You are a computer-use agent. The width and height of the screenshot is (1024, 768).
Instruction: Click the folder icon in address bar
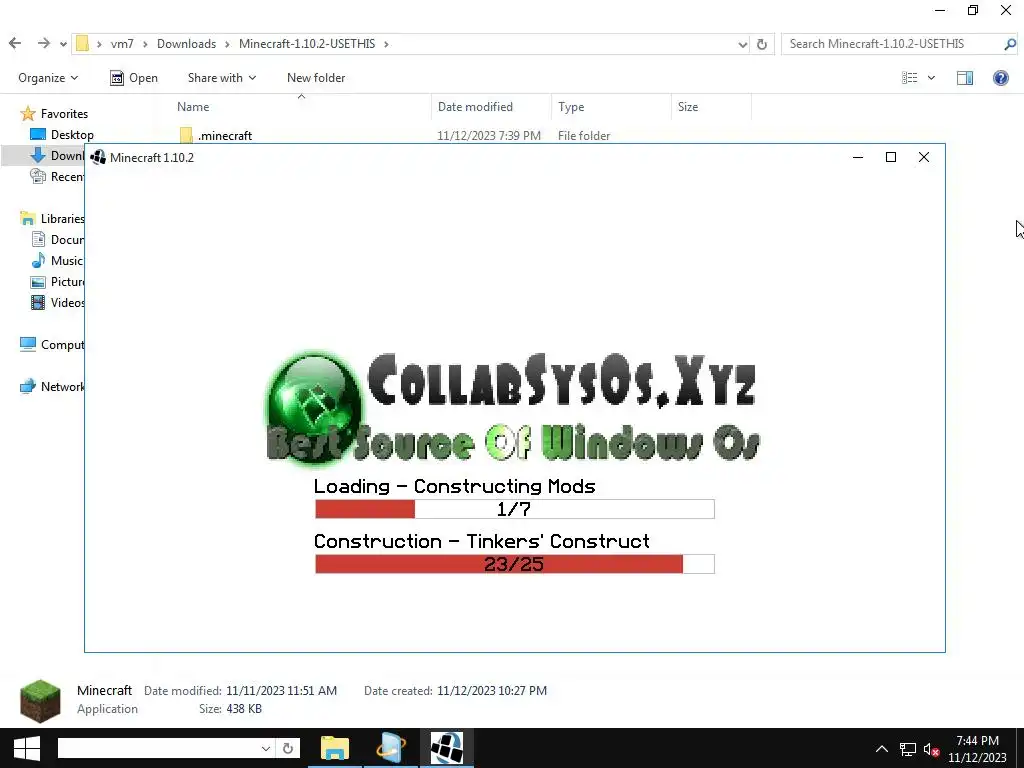82,44
